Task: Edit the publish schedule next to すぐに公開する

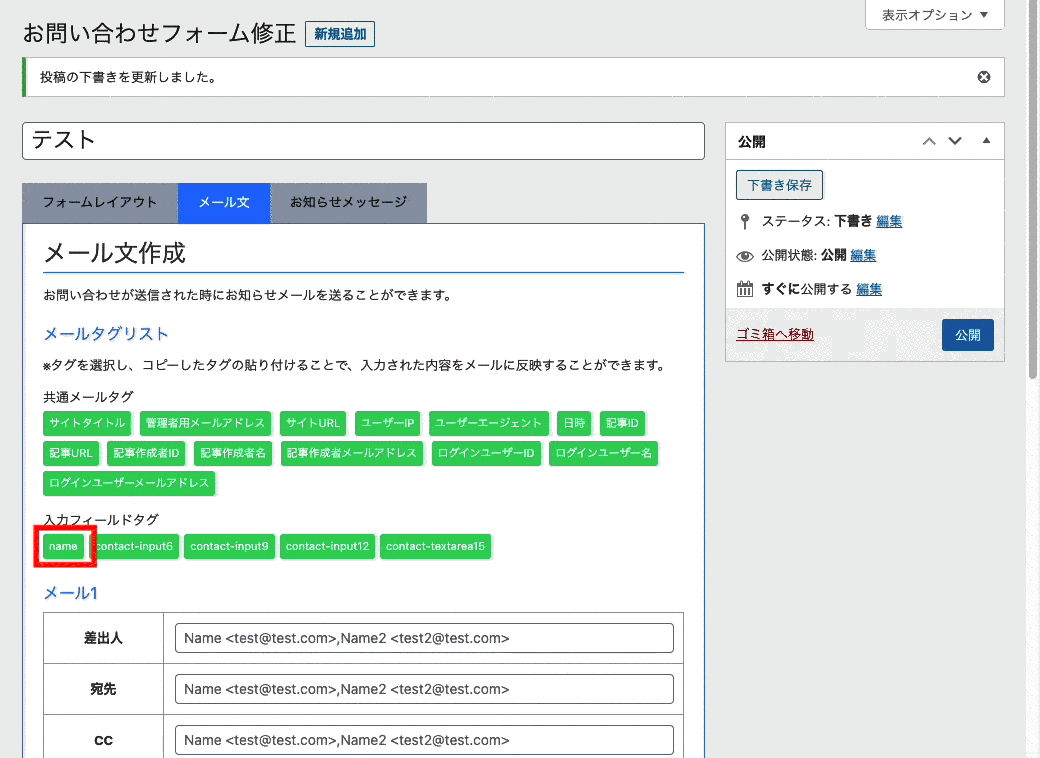Action: [869, 290]
